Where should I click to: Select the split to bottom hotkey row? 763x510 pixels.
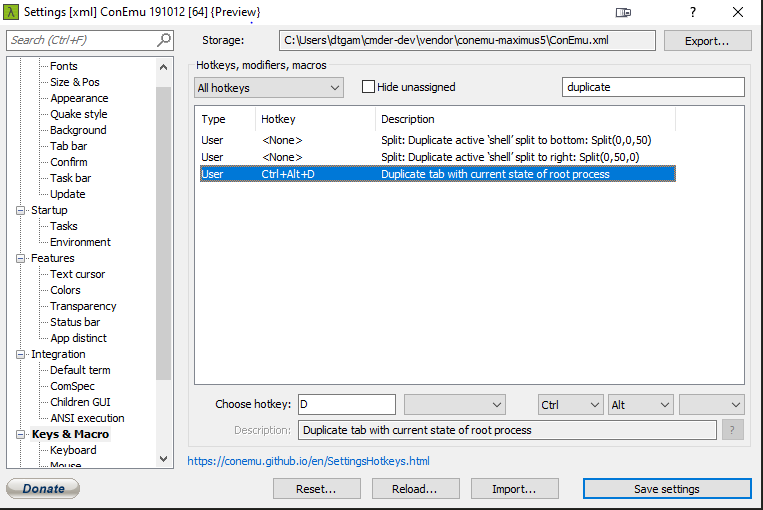pyautogui.click(x=437, y=140)
